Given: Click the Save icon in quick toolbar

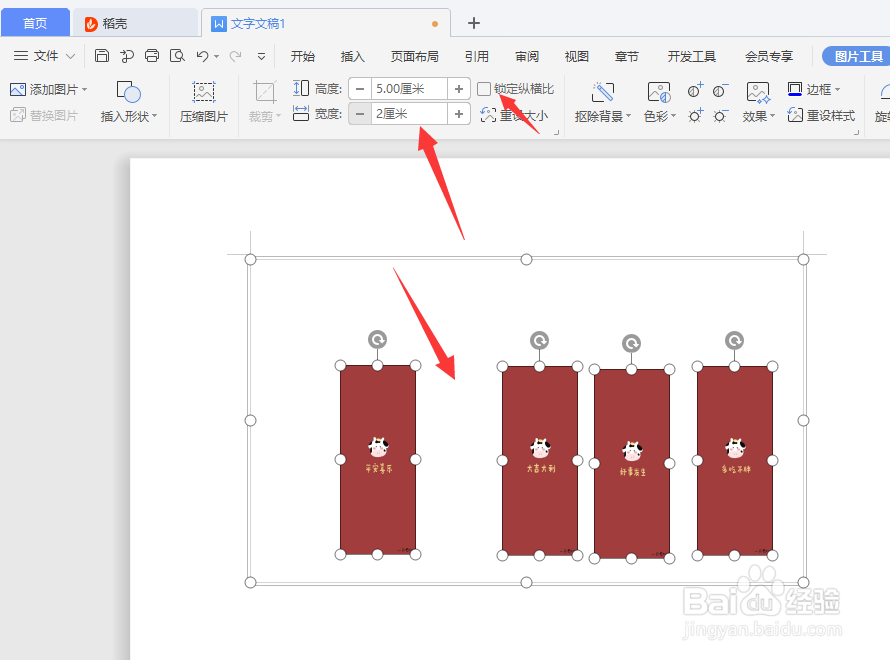Looking at the screenshot, I should [102, 56].
